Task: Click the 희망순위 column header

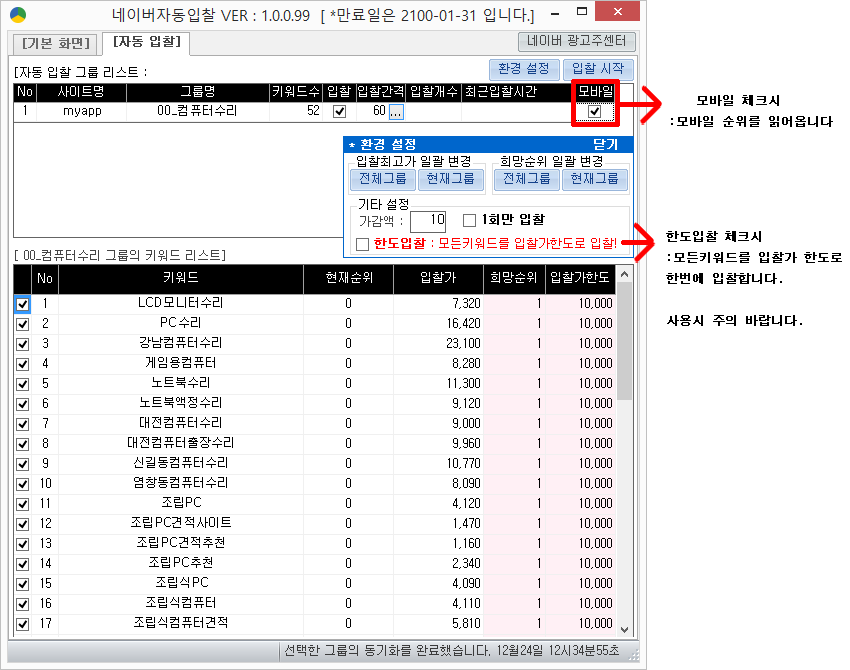Action: click(x=514, y=278)
